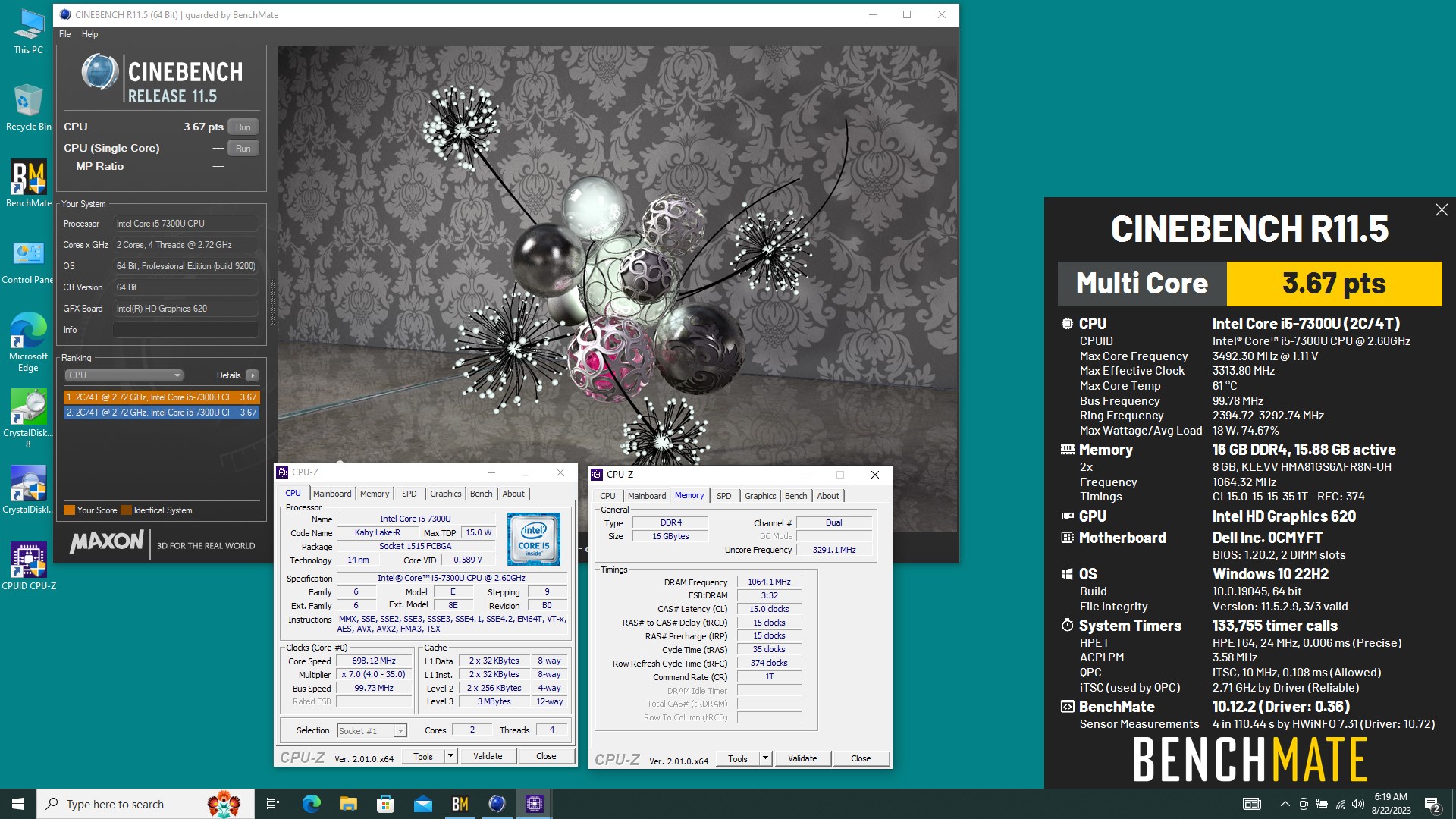This screenshot has width=1456, height=819.
Task: Click yellow 3.67 pts score banner
Action: 1334,284
